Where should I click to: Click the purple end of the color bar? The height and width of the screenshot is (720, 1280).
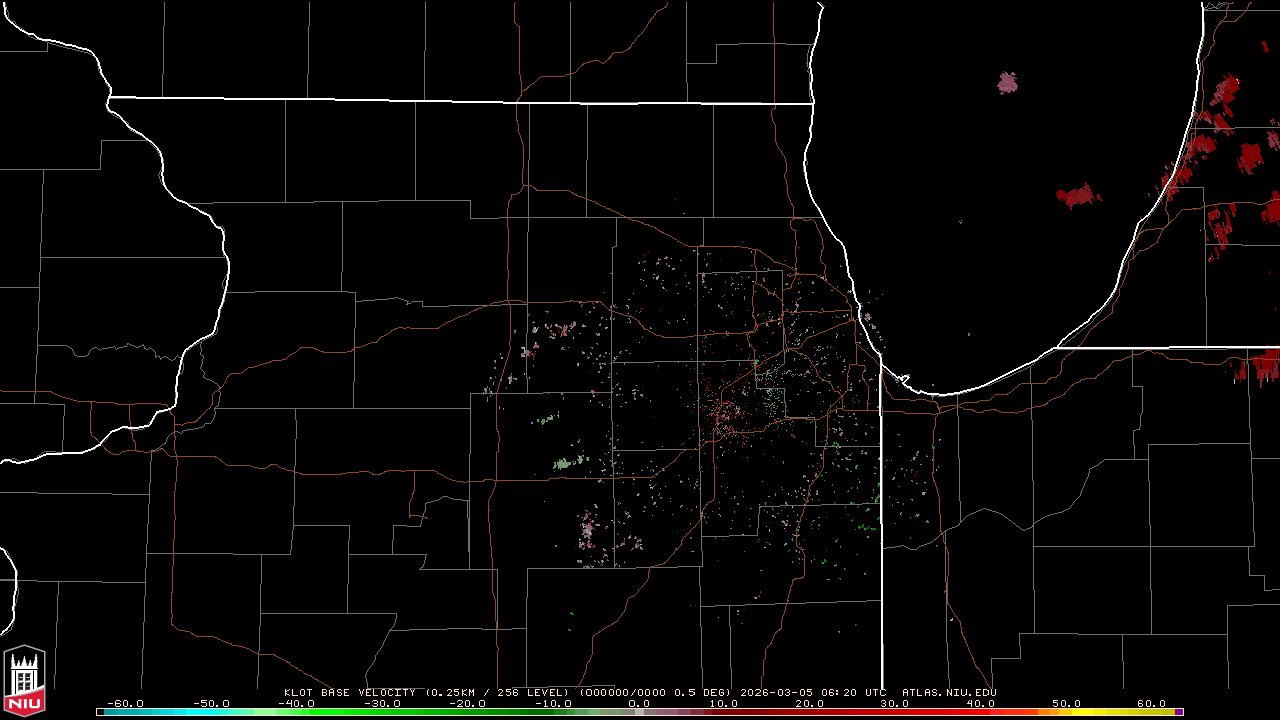coord(1179,712)
